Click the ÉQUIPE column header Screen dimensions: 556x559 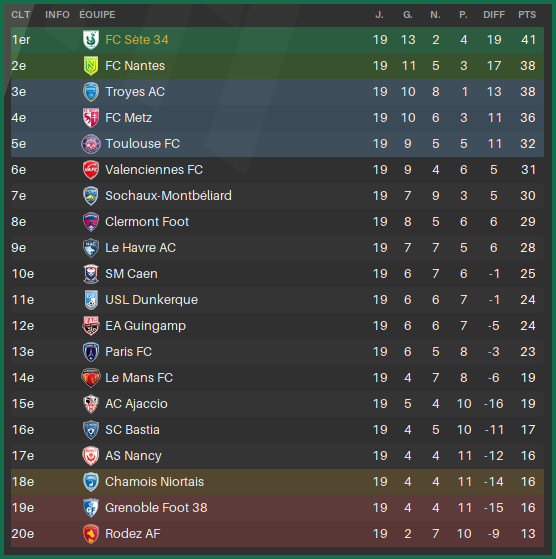pos(97,15)
